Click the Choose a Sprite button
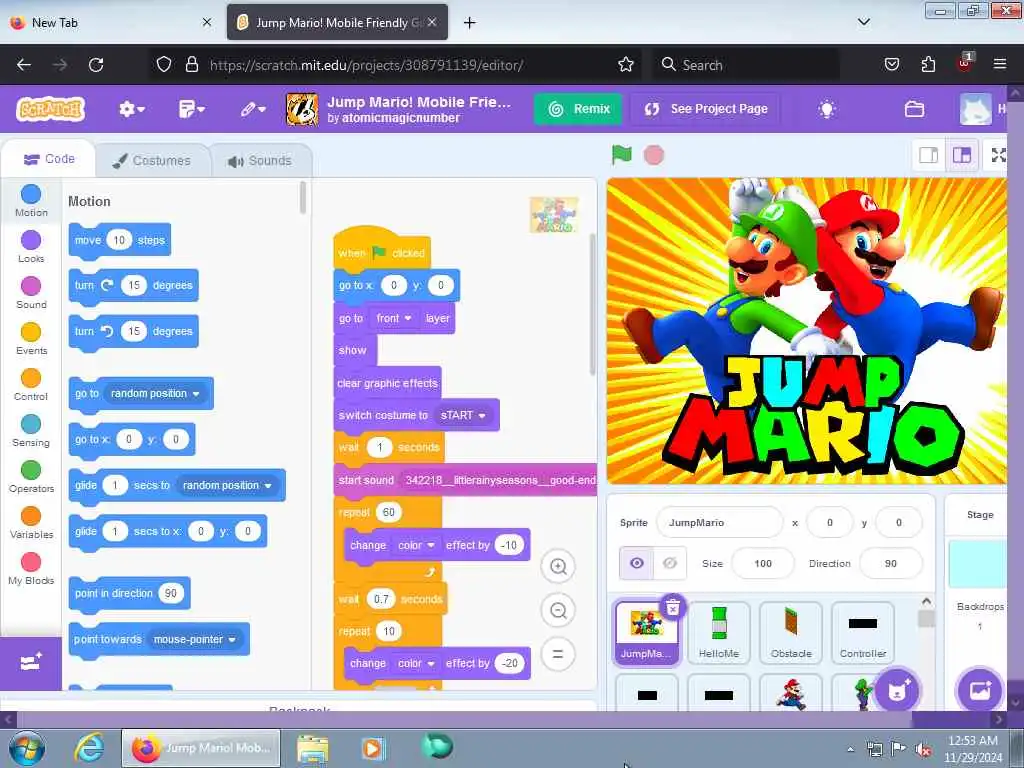Screen dimensions: 1024x768 click(897, 691)
